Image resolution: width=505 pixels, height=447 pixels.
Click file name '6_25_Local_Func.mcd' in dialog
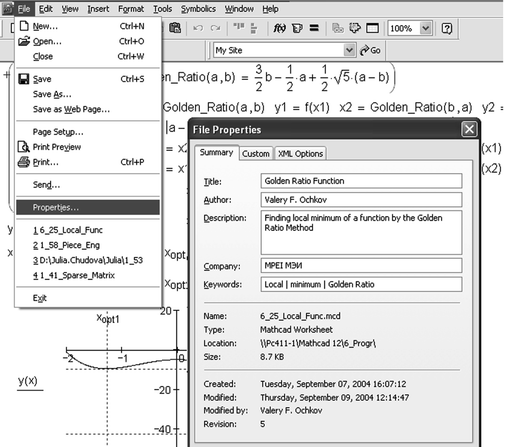tap(300, 316)
